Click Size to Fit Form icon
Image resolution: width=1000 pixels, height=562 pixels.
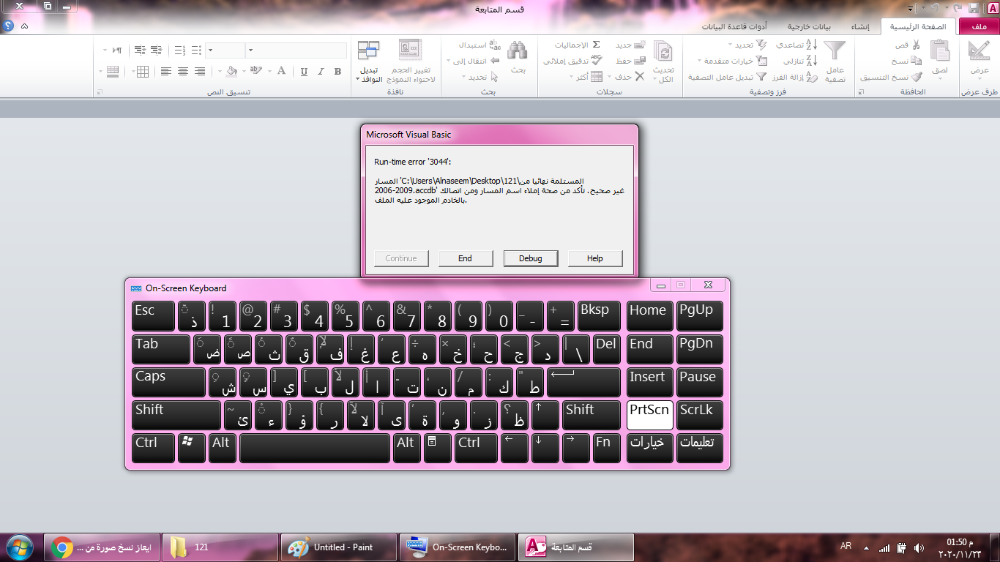[409, 50]
